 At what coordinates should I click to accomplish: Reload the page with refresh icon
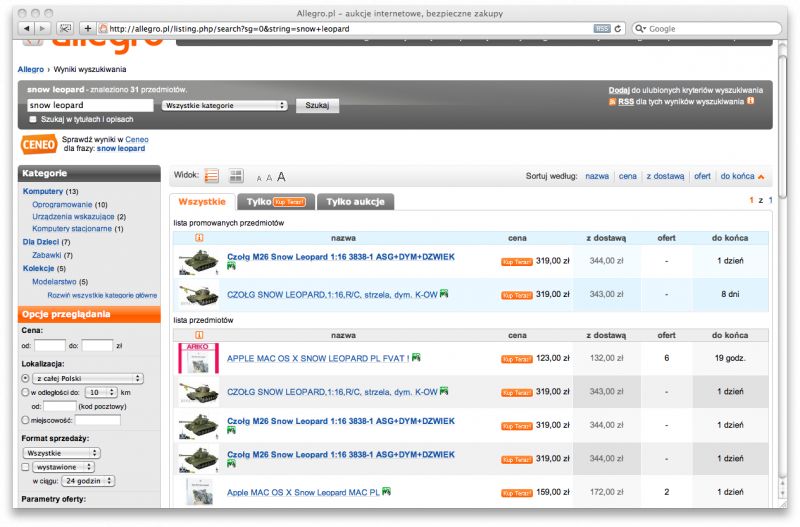coord(618,29)
